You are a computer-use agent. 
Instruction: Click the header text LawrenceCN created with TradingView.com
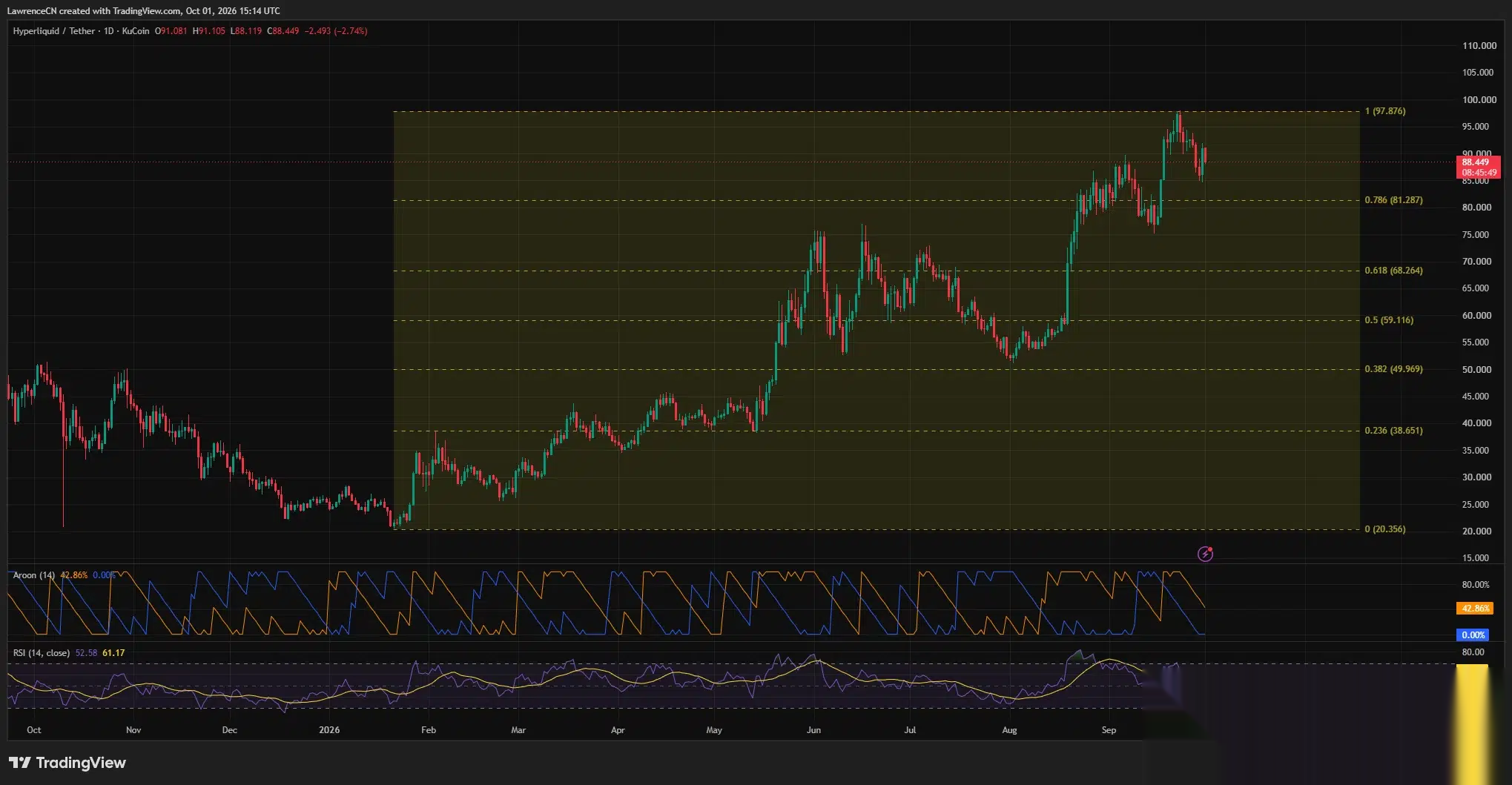click(x=94, y=11)
